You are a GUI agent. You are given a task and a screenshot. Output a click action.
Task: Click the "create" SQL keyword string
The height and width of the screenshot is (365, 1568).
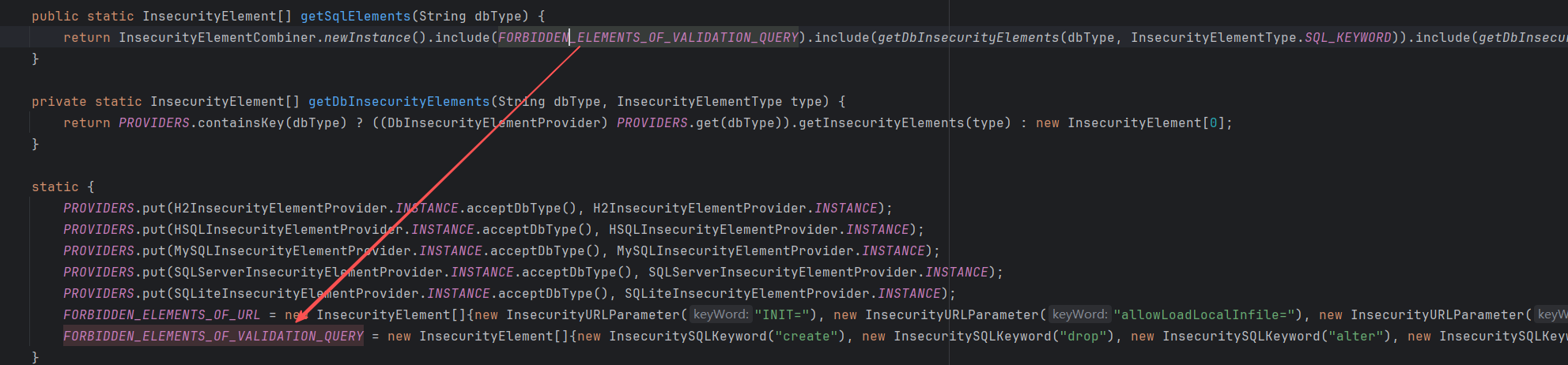coord(807,336)
